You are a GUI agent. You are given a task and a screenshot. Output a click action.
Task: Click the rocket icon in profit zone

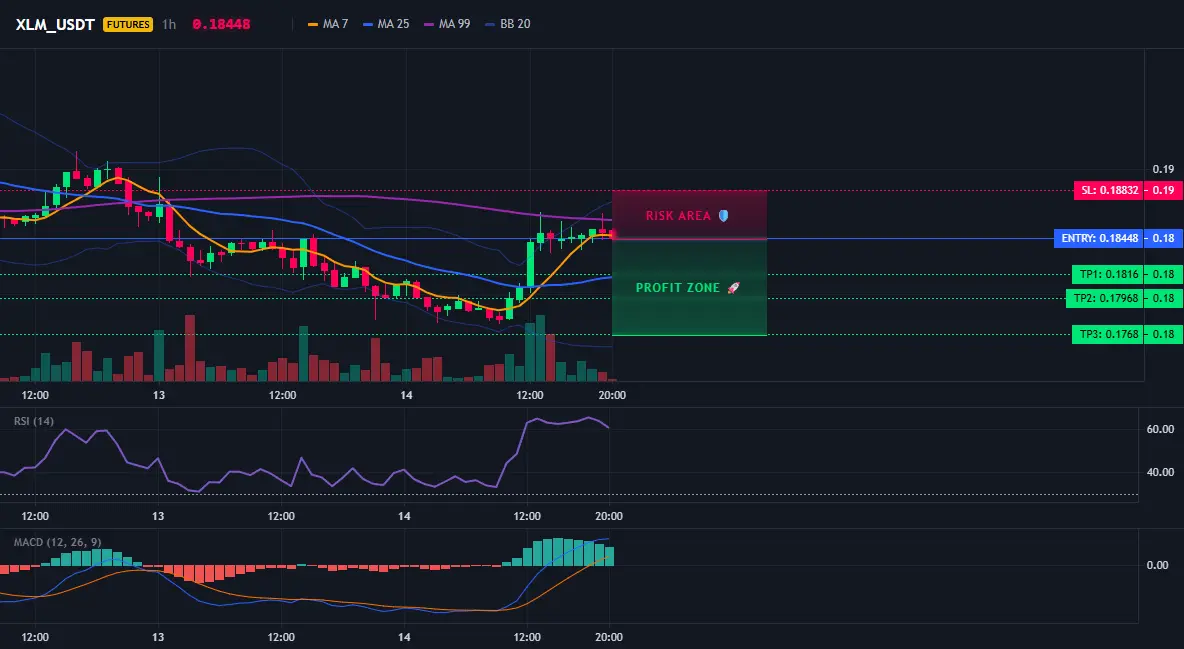point(733,288)
